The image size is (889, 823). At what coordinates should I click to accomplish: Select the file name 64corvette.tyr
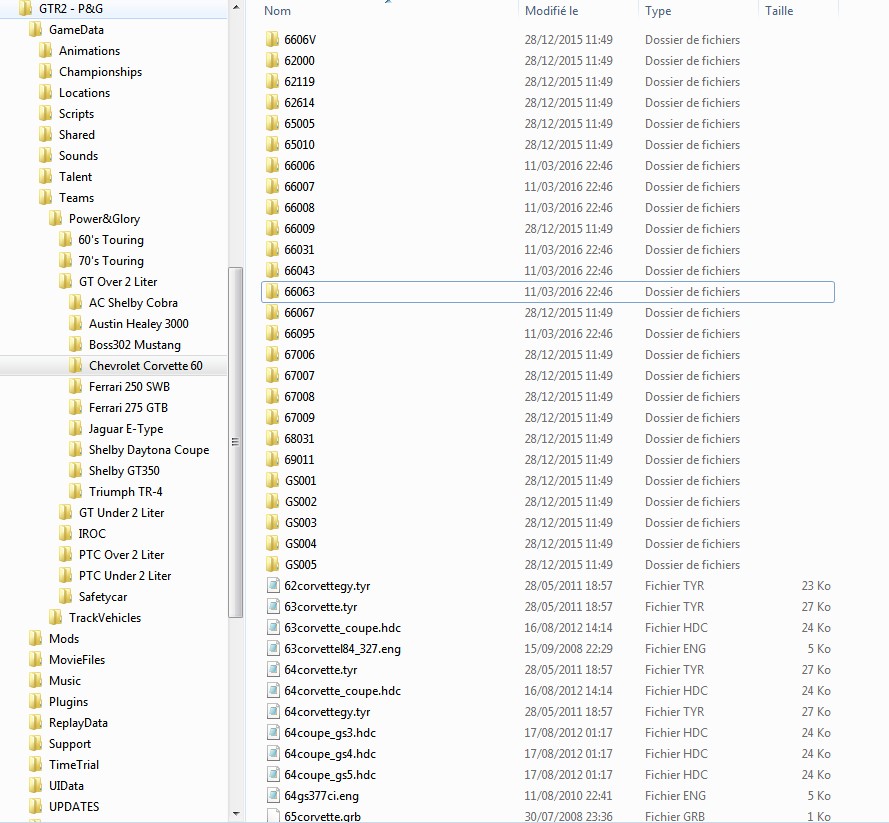321,669
